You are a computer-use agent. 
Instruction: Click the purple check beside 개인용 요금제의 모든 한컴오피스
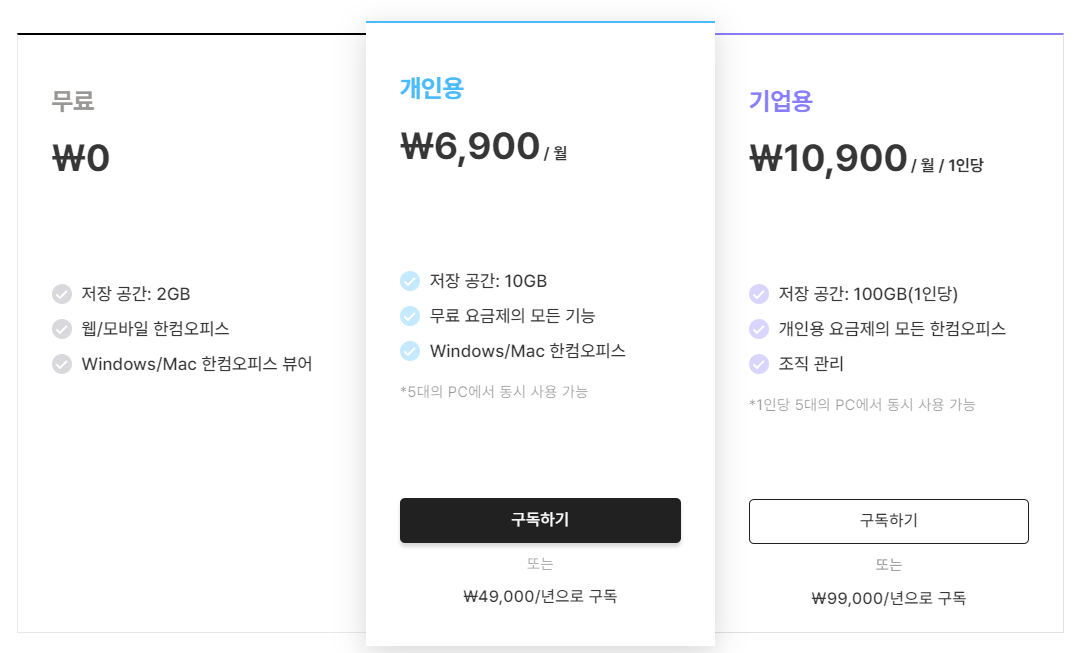758,328
